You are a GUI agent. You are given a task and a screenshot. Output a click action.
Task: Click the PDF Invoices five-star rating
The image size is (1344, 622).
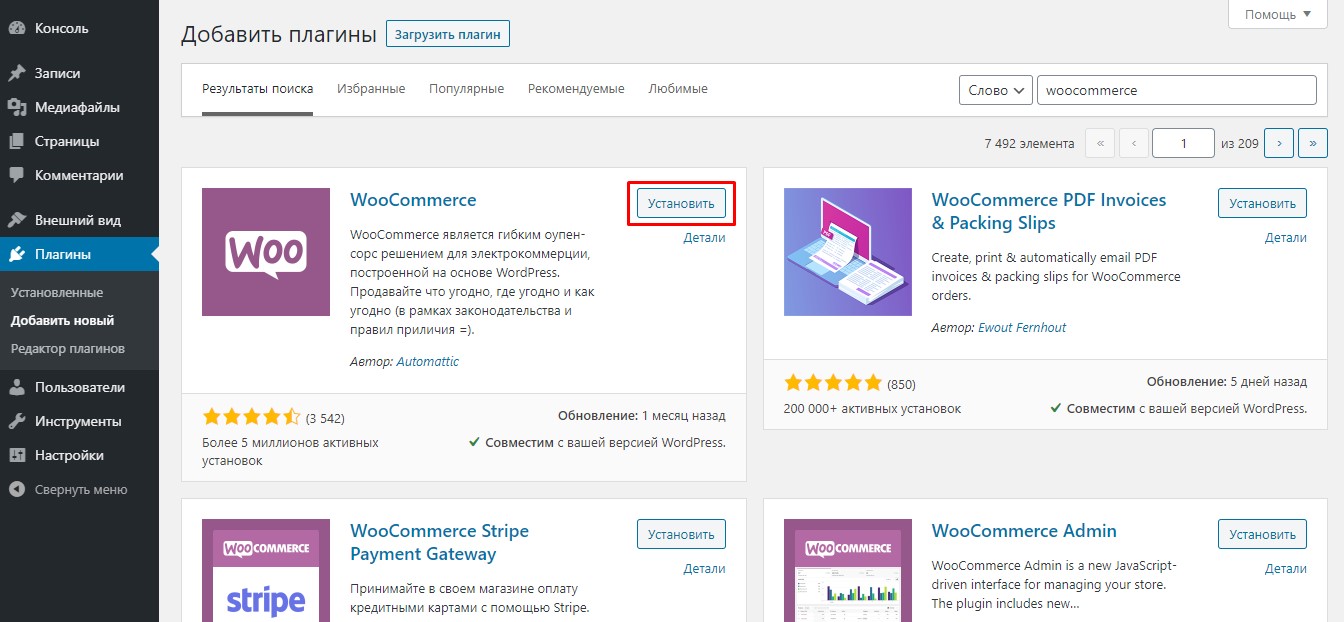[x=833, y=383]
